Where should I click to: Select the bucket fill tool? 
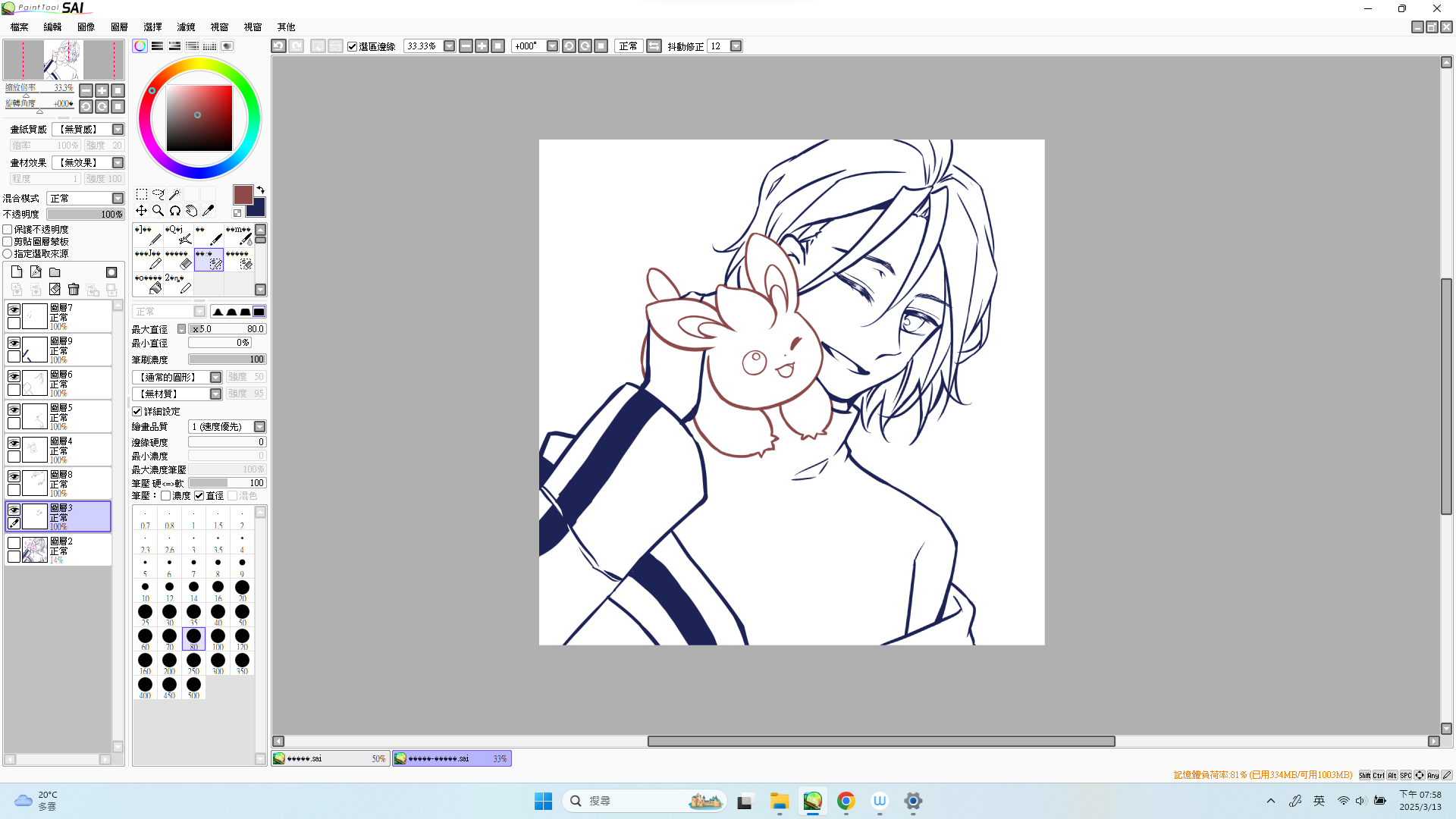[x=148, y=284]
